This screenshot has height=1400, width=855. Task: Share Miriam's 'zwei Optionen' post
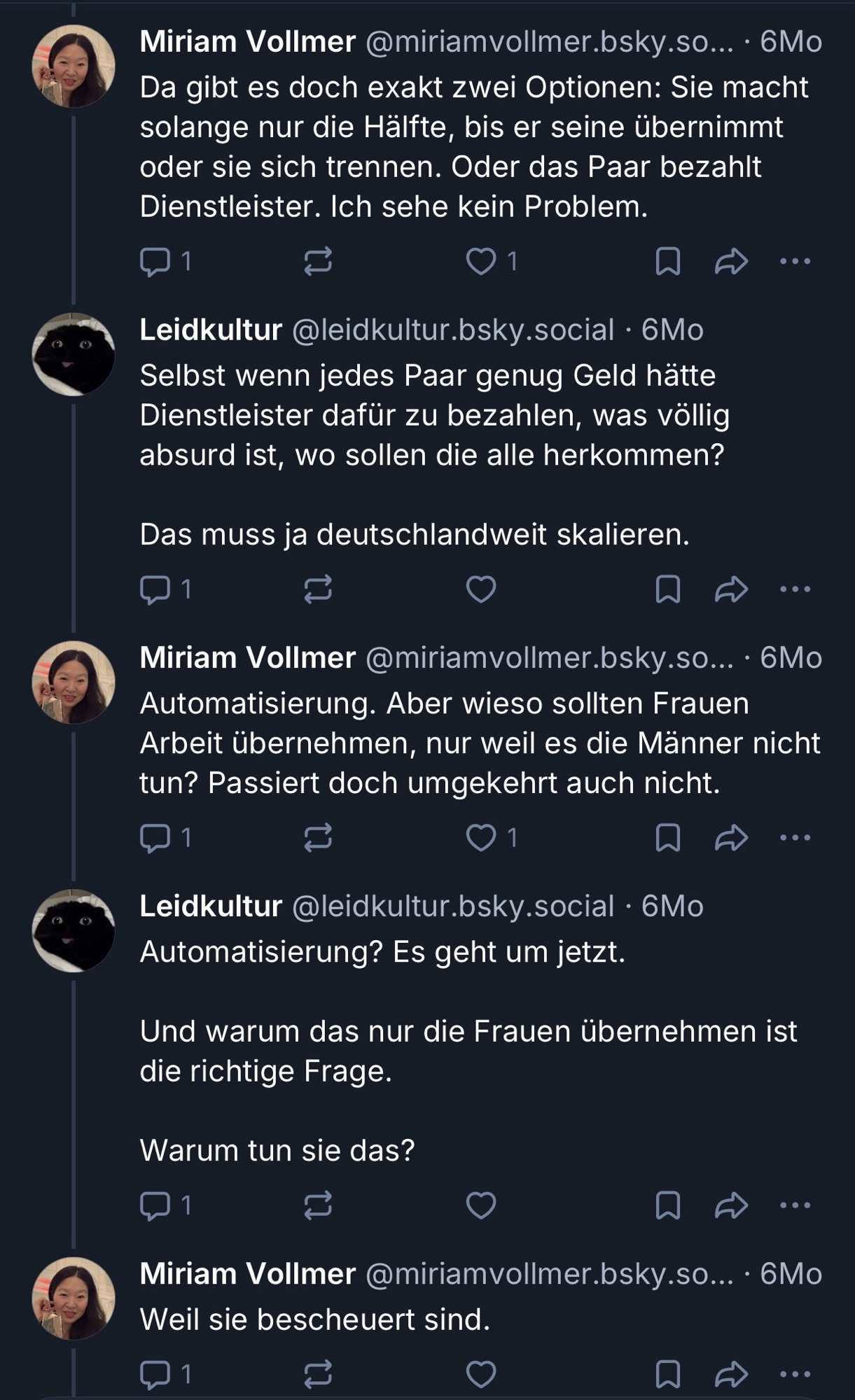[x=731, y=262]
